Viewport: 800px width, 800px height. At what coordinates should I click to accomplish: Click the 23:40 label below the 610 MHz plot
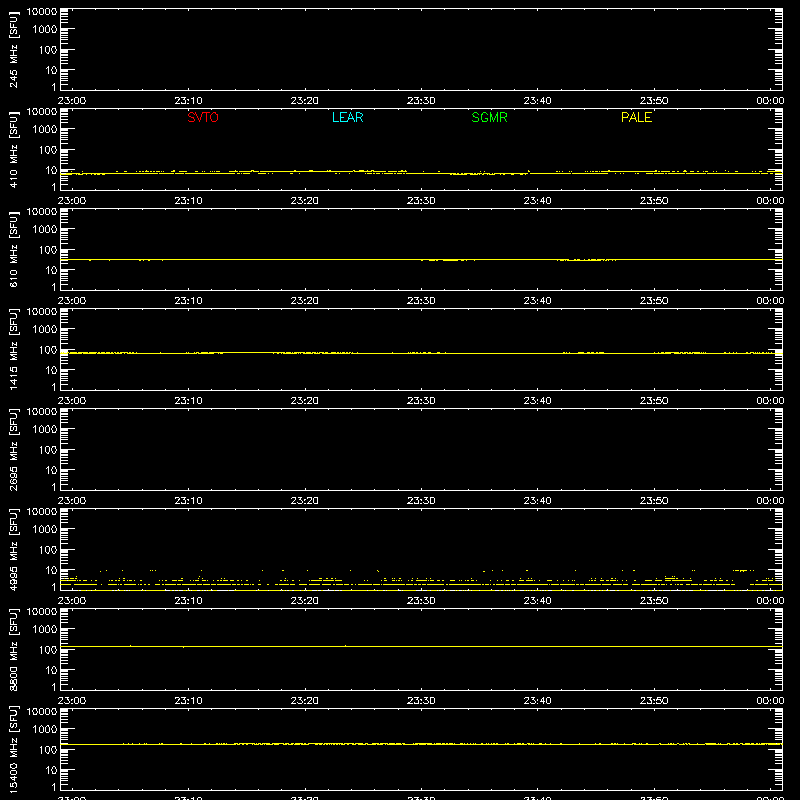[x=537, y=301]
